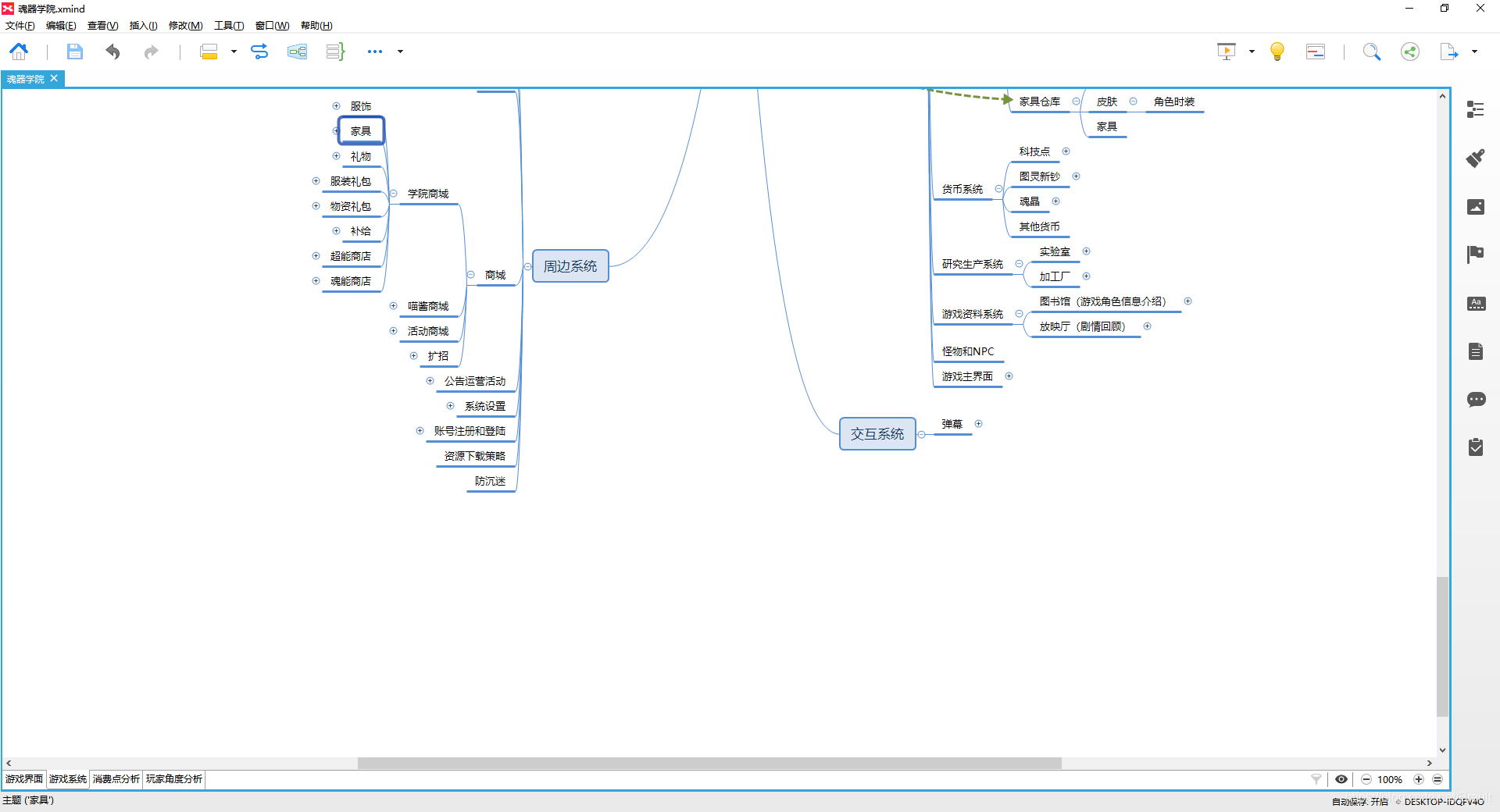Screen dimensions: 1500x812
Task: Open the 插入(I) menu
Action: point(143,26)
